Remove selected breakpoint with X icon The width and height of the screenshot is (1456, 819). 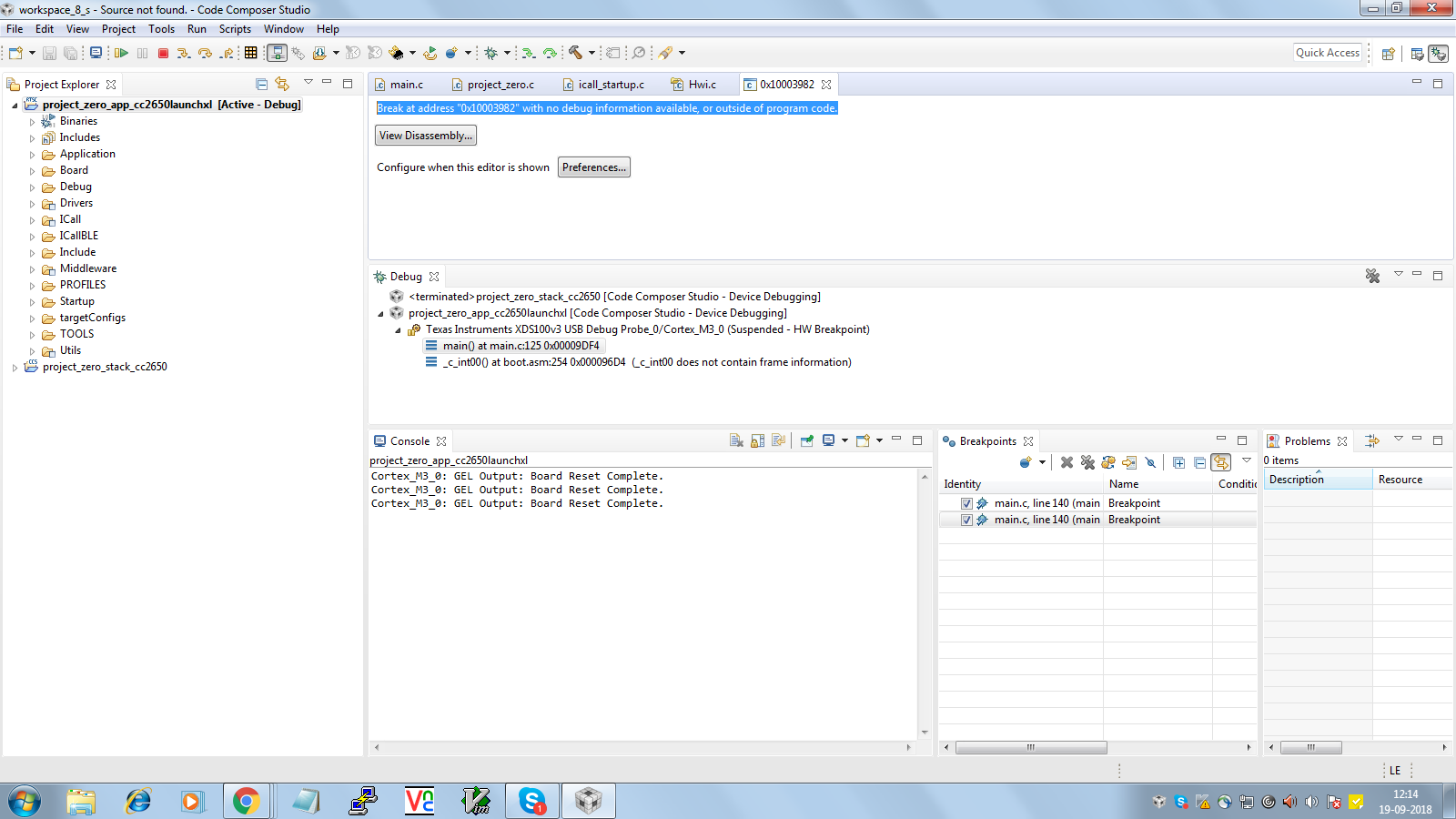click(x=1067, y=462)
